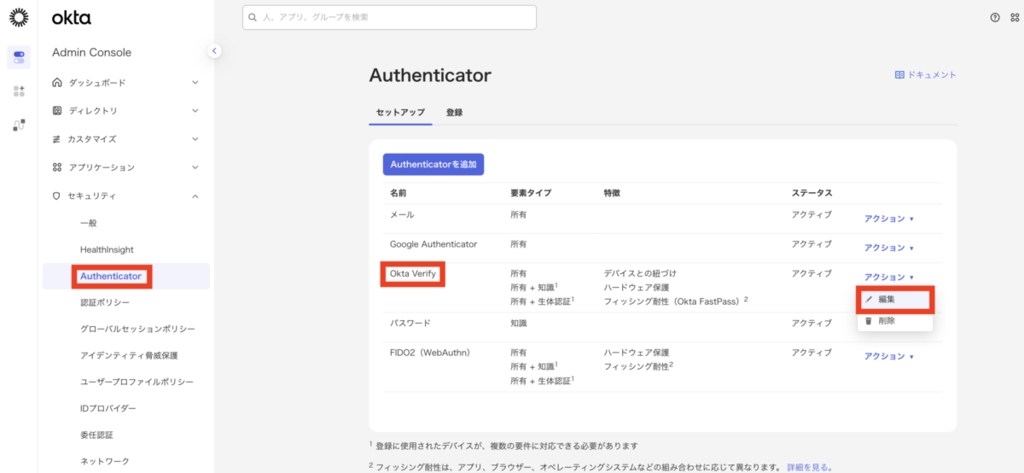Image resolution: width=1024 pixels, height=473 pixels.
Task: Open アクション dropdown for Okta Verify row
Action: (889, 277)
